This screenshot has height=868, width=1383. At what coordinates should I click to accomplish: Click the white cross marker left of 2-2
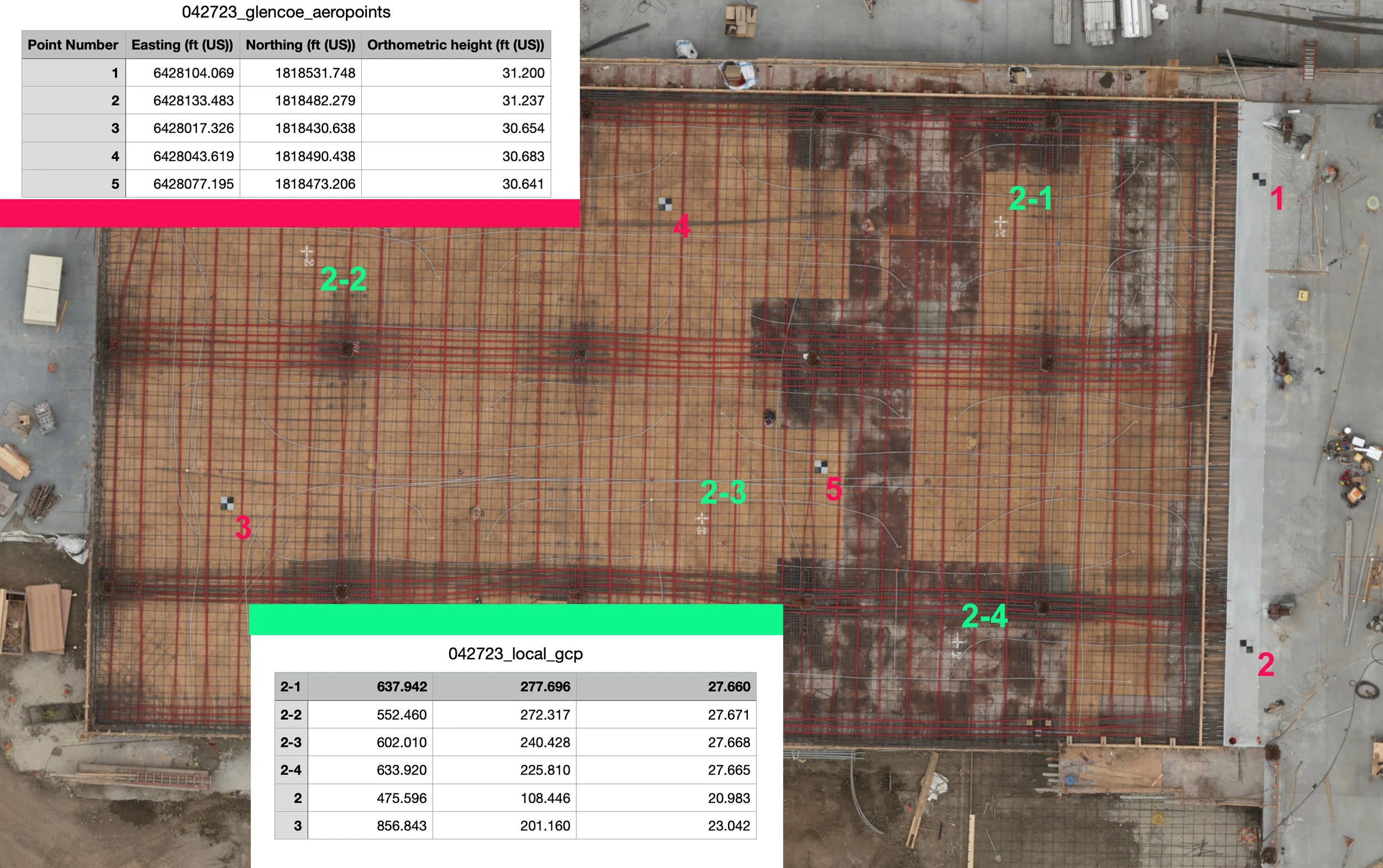pos(306,252)
